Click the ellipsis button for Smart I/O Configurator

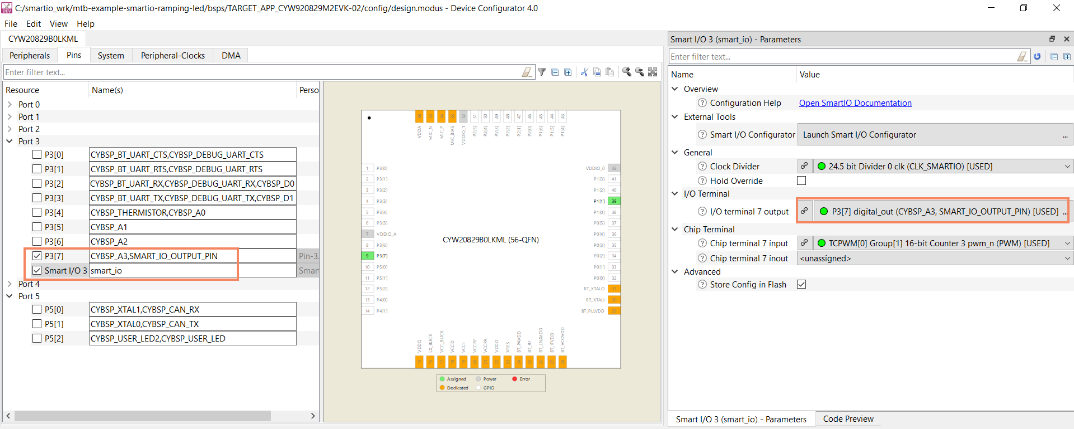1065,136
